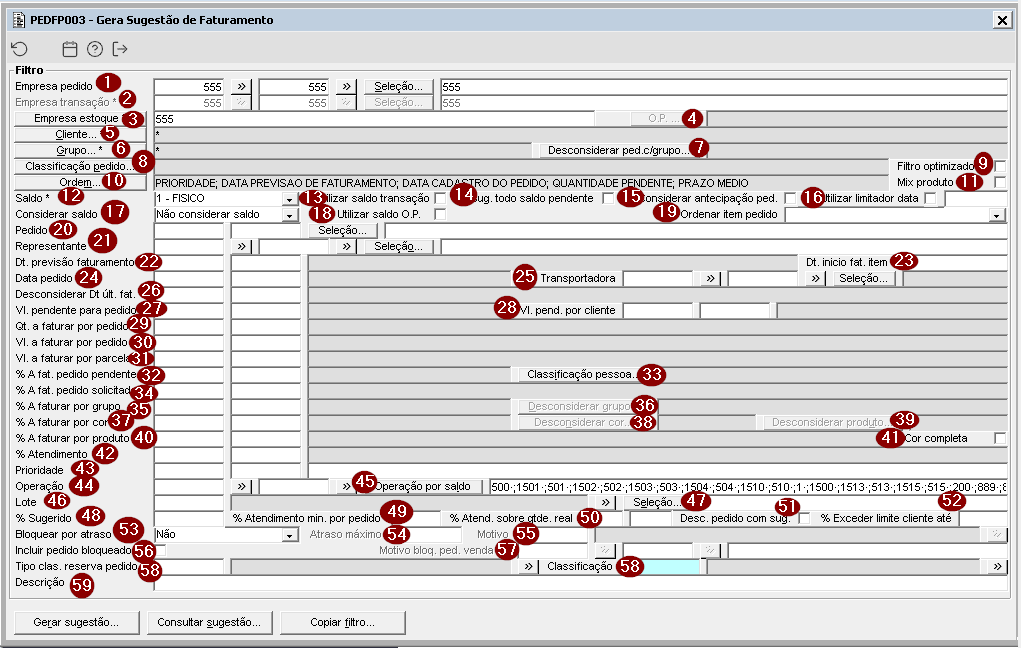
Task: Click the Descrição input field
Action: 581,583
